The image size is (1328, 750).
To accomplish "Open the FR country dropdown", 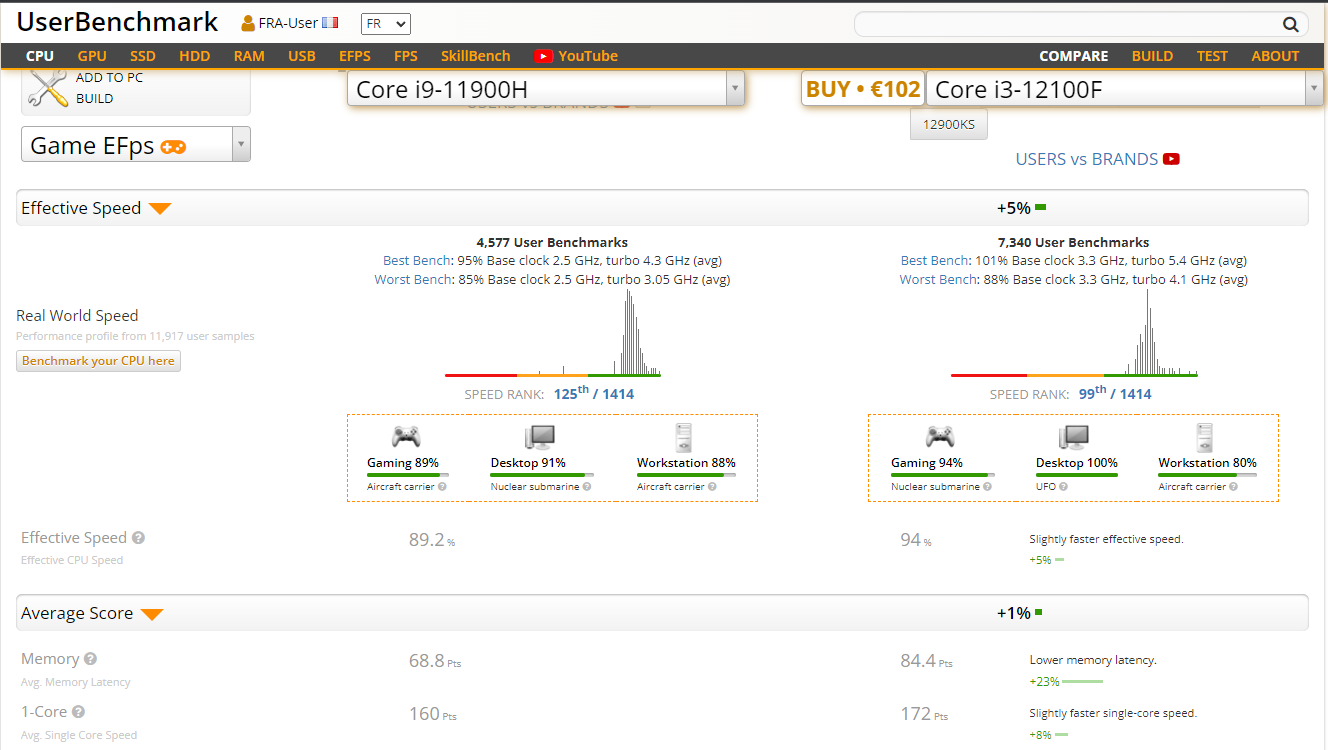I will point(386,24).
